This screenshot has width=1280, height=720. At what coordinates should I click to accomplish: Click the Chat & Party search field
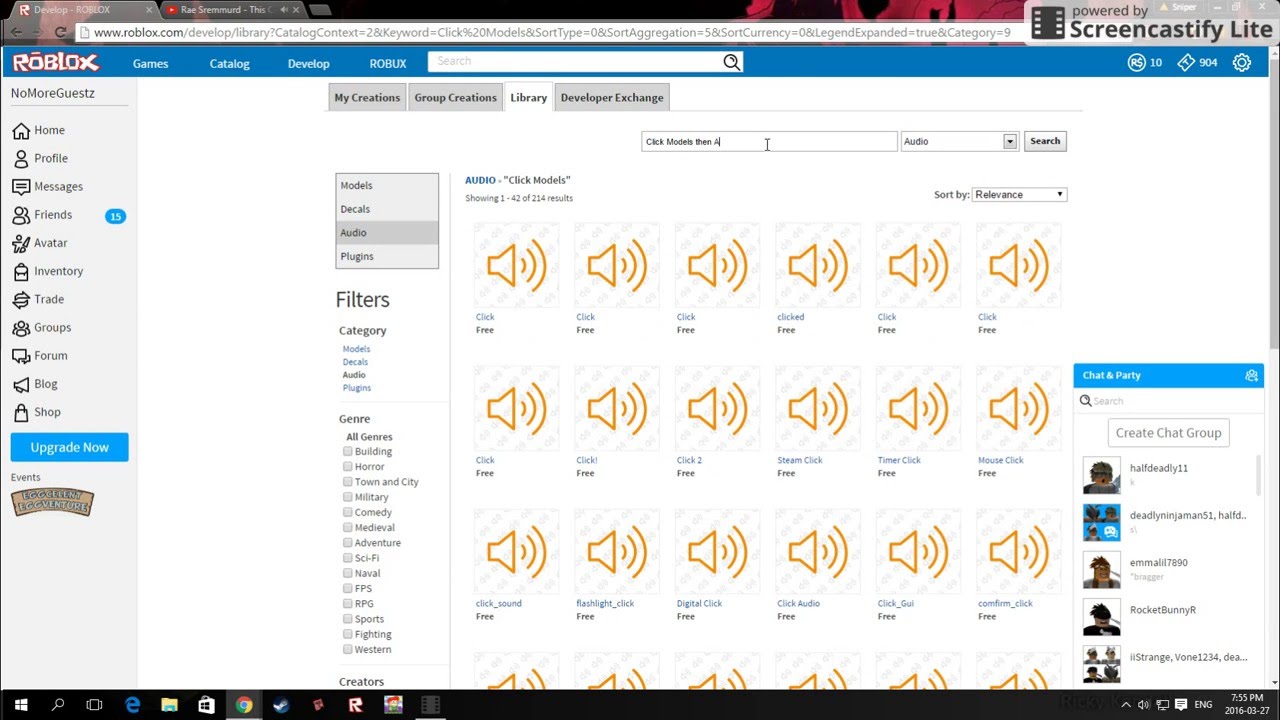[x=1168, y=401]
